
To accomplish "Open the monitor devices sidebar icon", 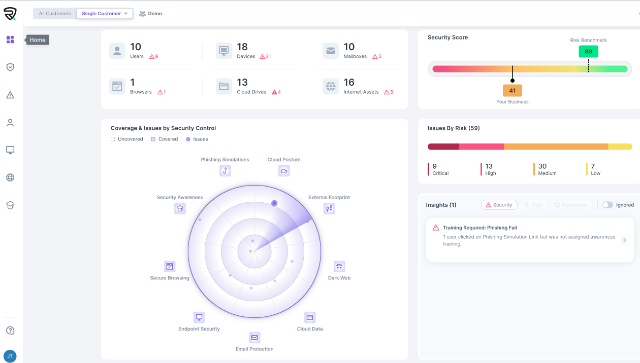I will point(10,150).
